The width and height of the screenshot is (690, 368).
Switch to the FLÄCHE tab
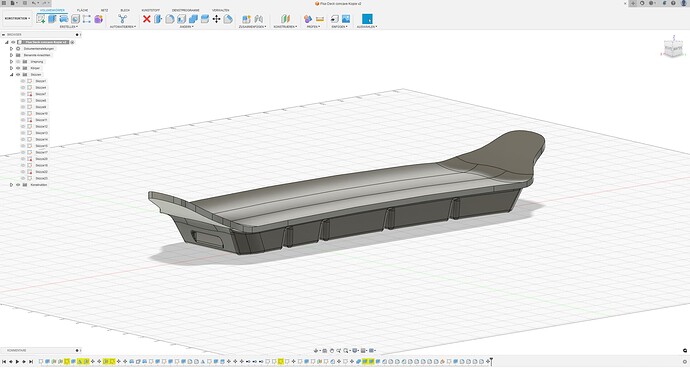point(82,10)
